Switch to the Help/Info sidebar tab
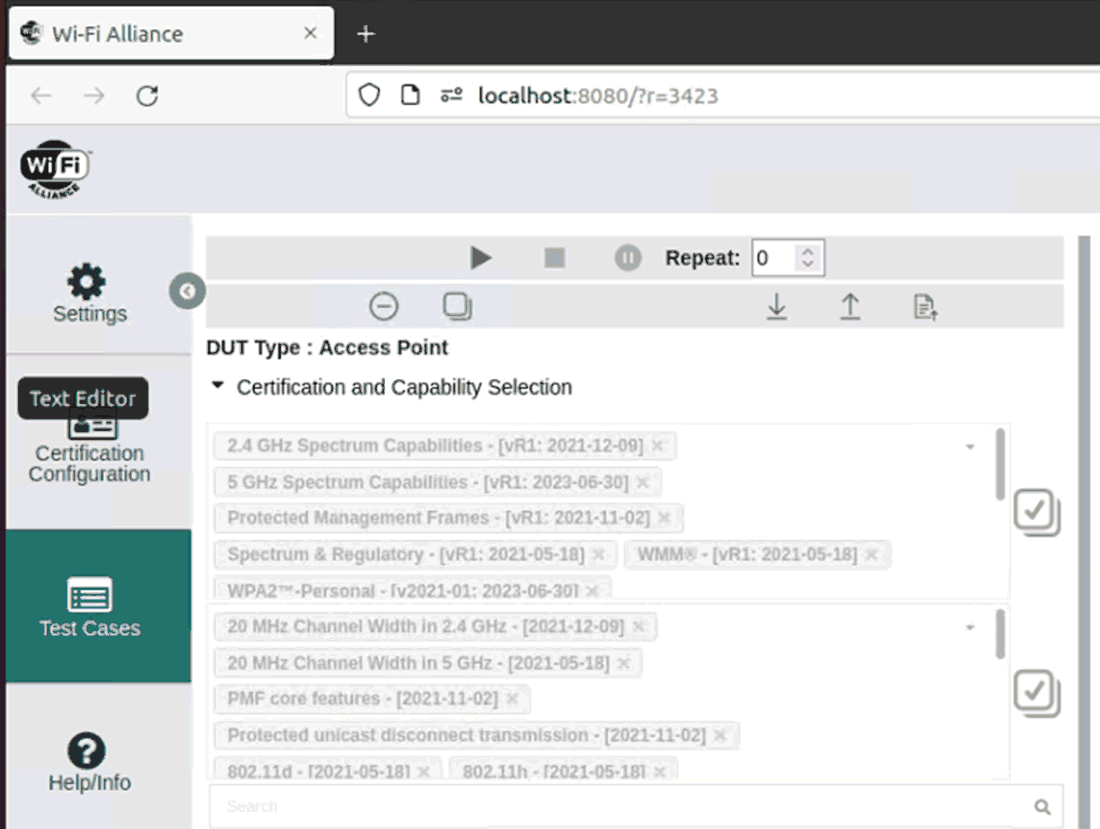 tap(90, 762)
